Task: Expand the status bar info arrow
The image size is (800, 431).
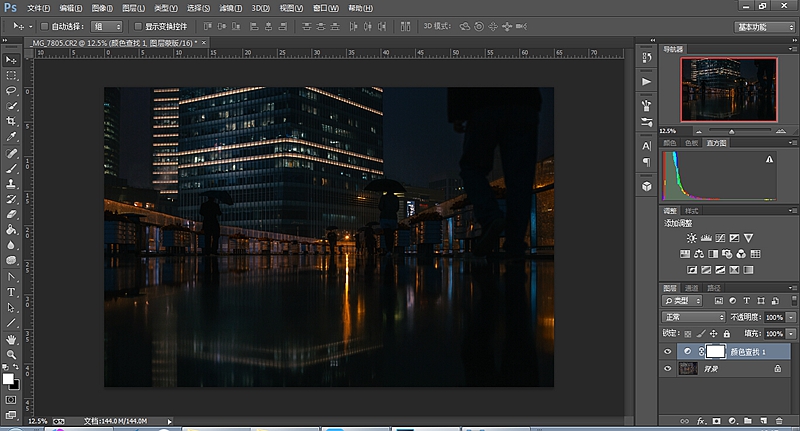Action: (169, 421)
